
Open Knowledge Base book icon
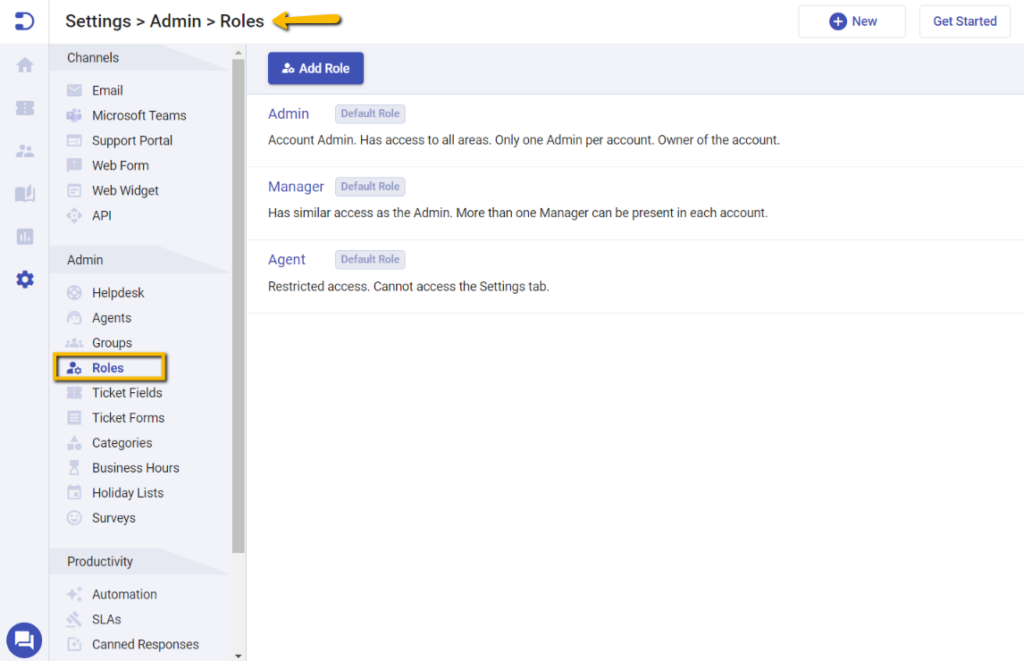coord(25,194)
